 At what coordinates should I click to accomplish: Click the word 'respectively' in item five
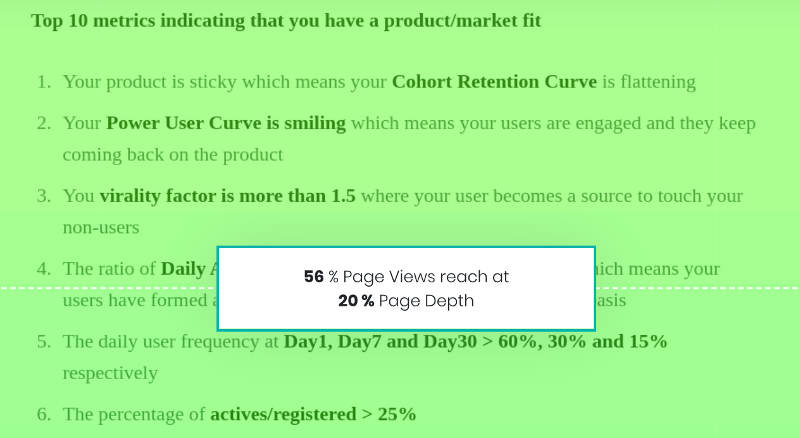110,374
